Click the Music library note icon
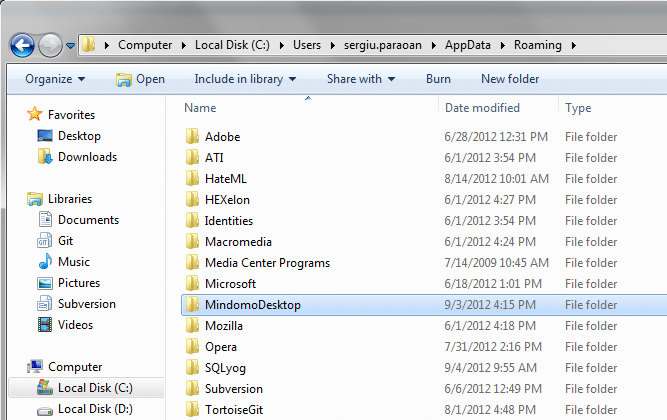 [x=45, y=261]
